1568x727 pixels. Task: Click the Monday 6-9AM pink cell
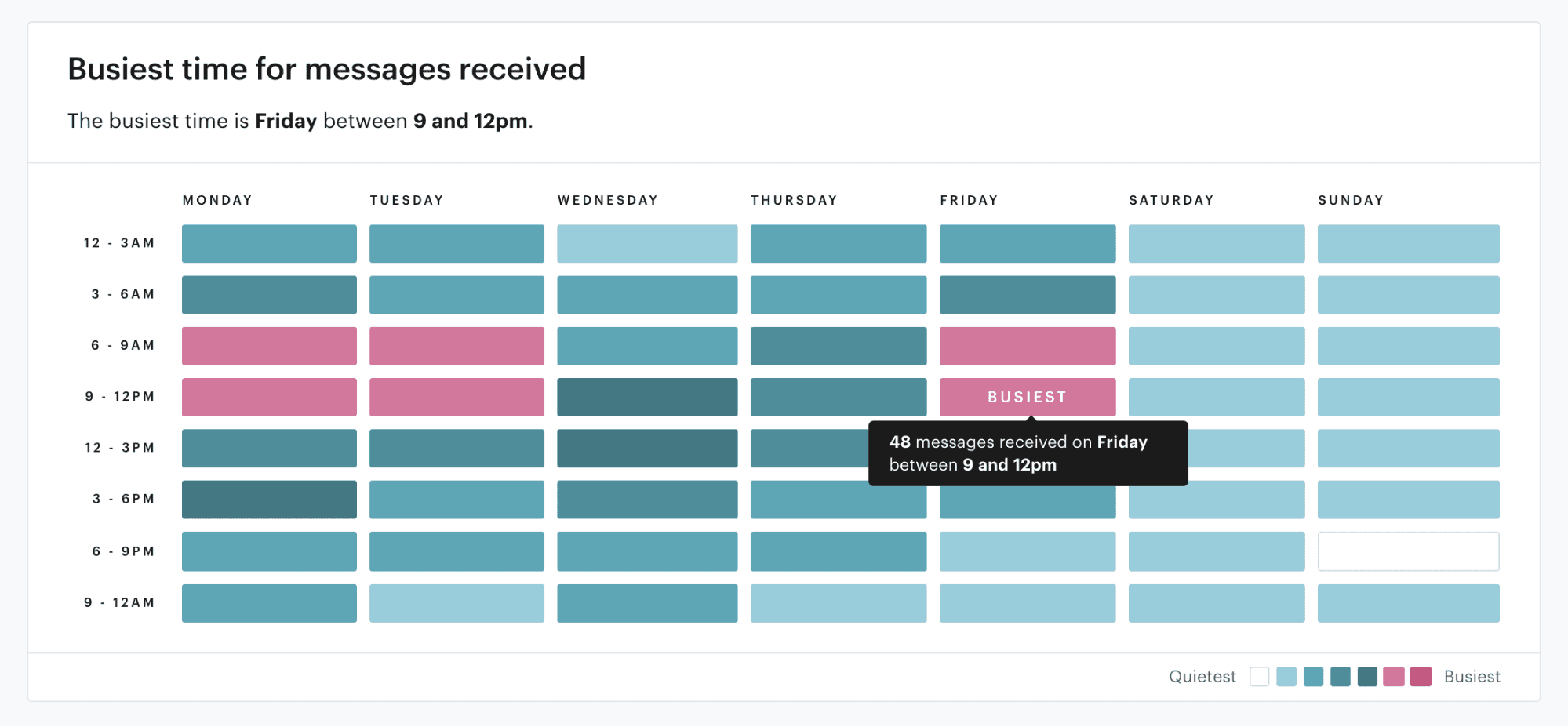269,345
